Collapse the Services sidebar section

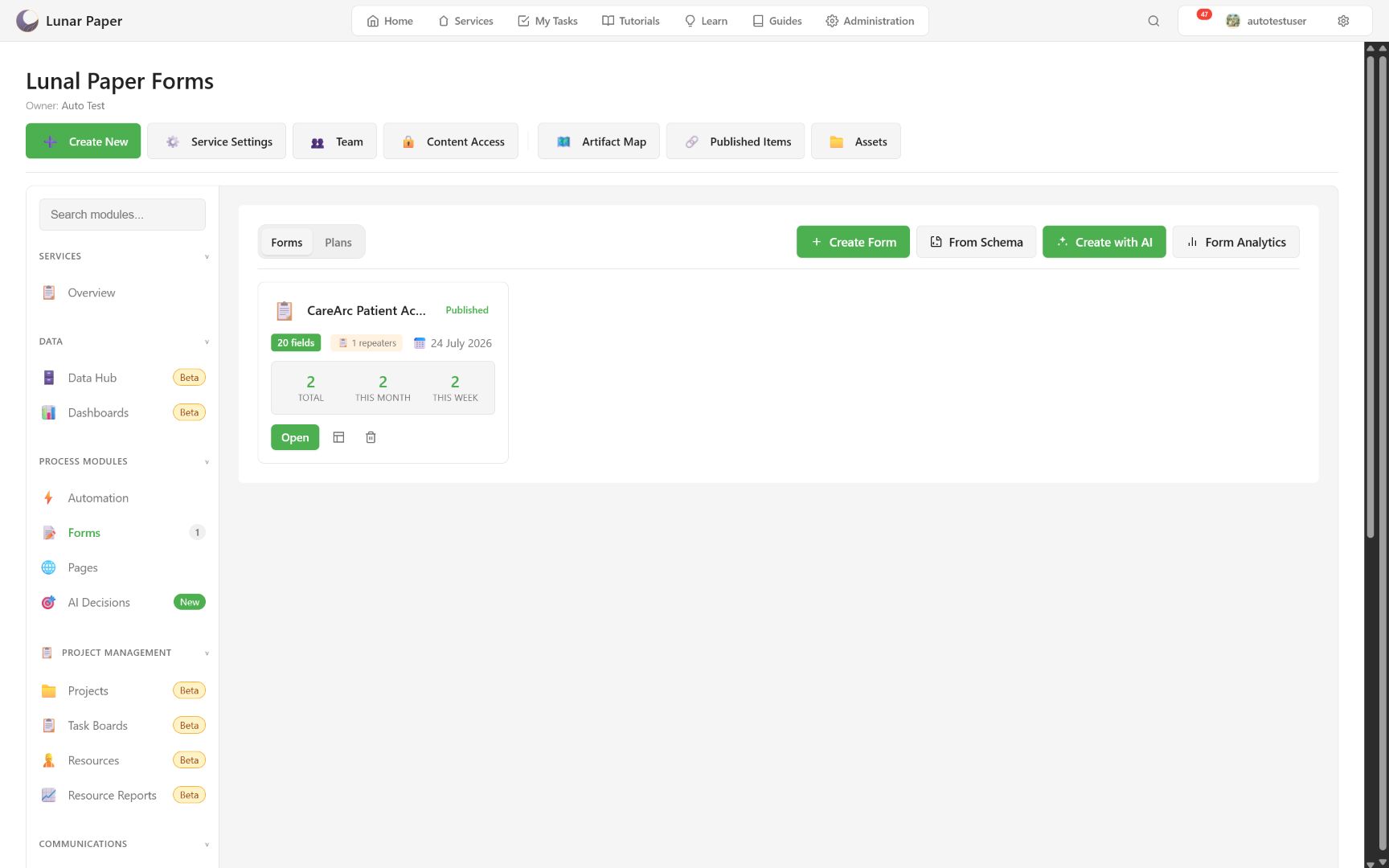pos(207,257)
